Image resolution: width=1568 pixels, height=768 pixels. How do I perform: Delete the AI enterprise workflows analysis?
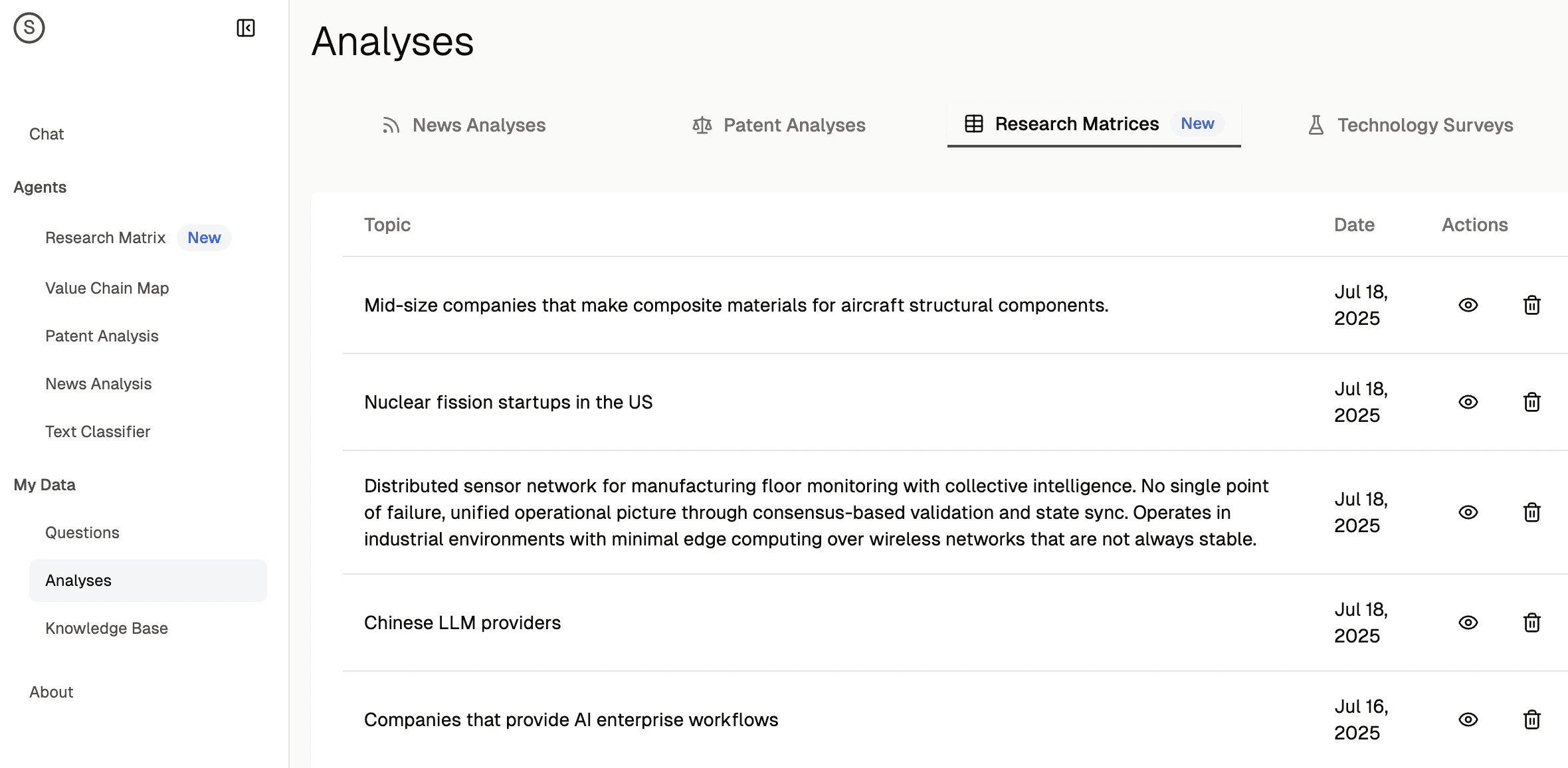[x=1531, y=720]
